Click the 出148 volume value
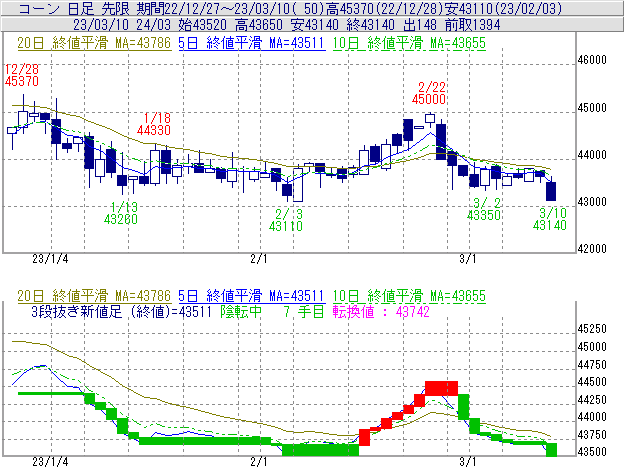The image size is (624, 475). pos(420,25)
